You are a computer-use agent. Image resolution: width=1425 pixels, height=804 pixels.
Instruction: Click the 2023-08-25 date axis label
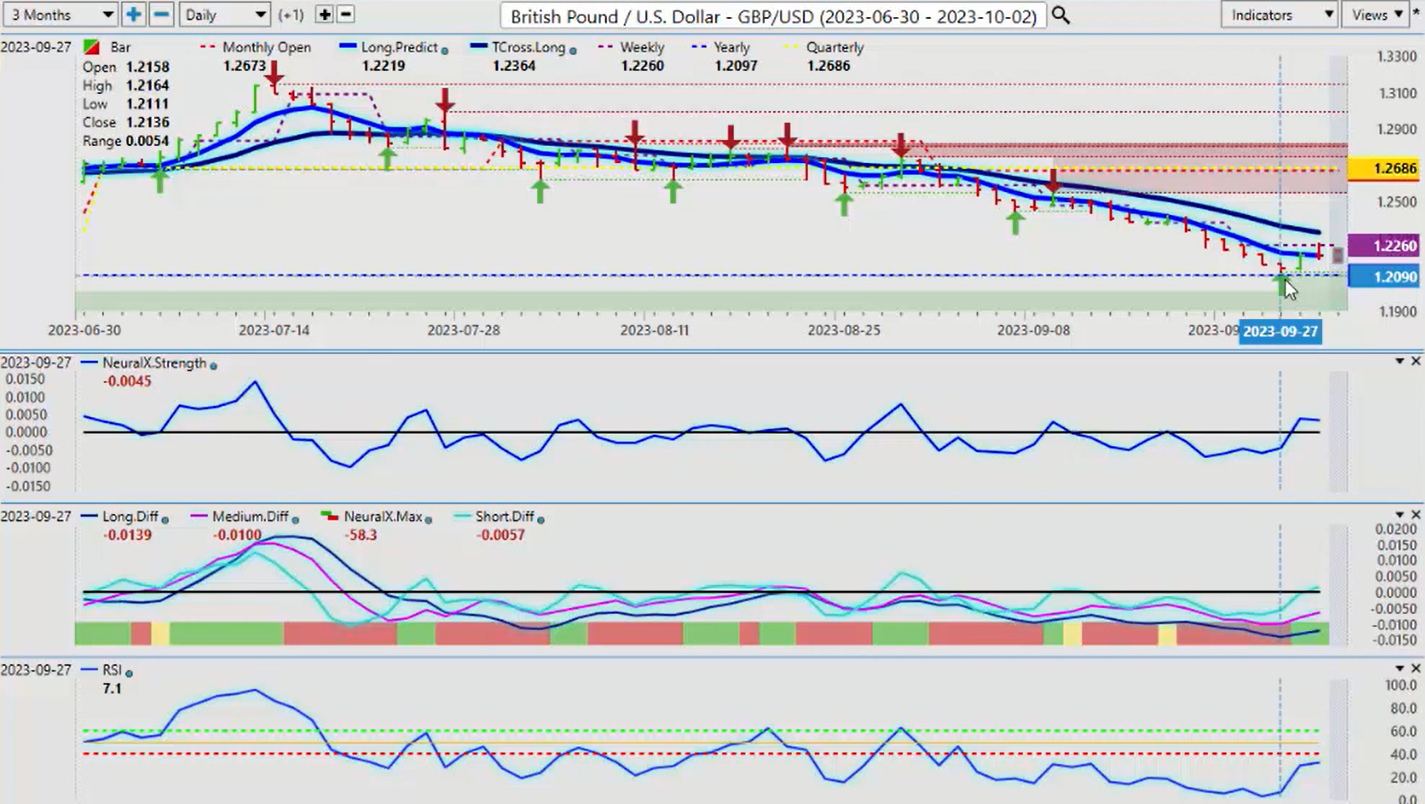click(x=846, y=329)
